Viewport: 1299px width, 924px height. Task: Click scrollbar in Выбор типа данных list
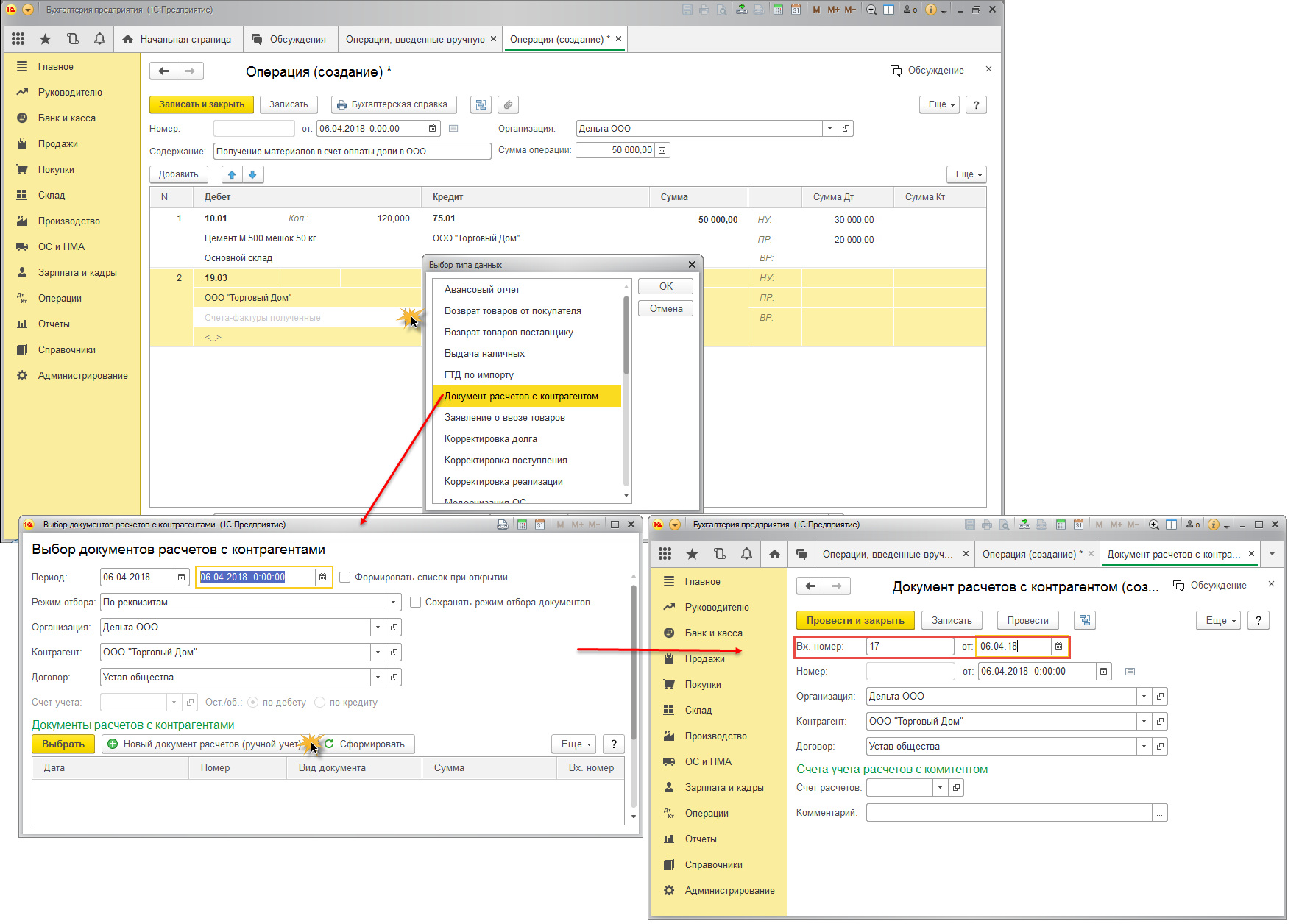coord(626,335)
